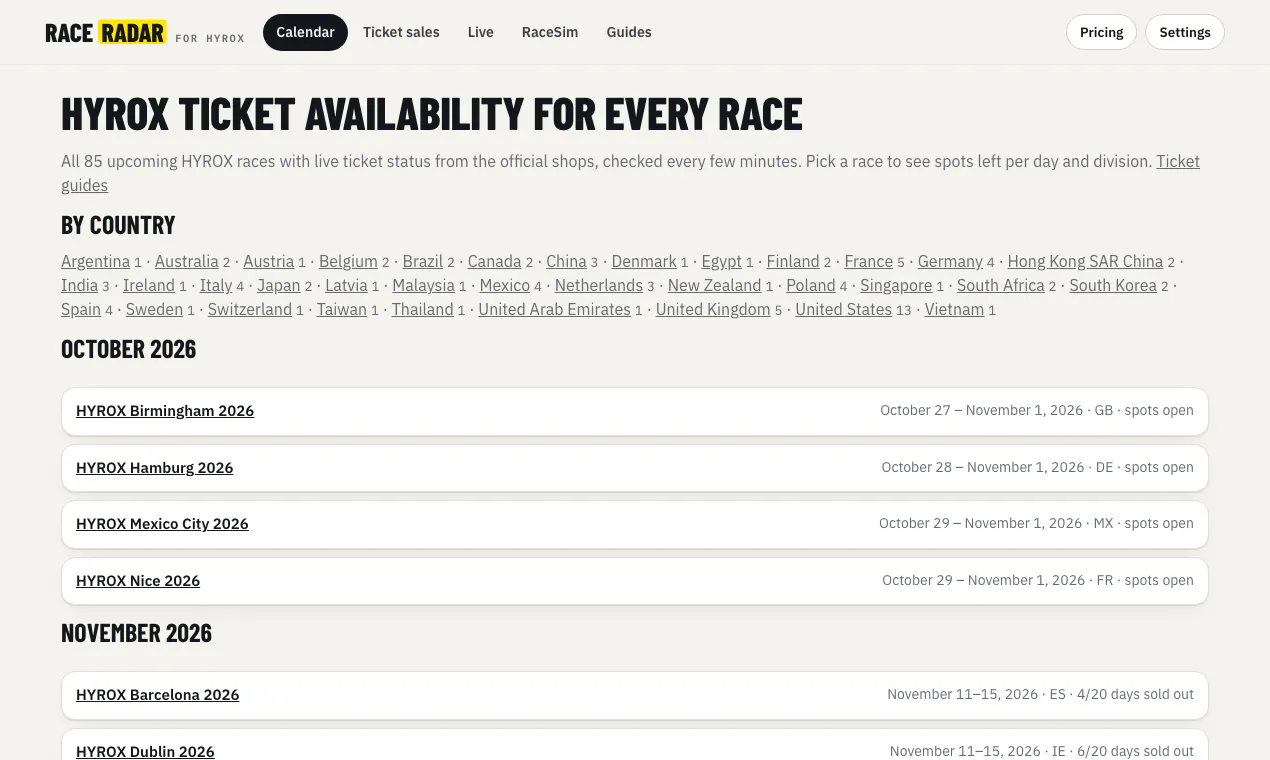The width and height of the screenshot is (1270, 760).
Task: Select Japan country link
Action: coord(279,285)
